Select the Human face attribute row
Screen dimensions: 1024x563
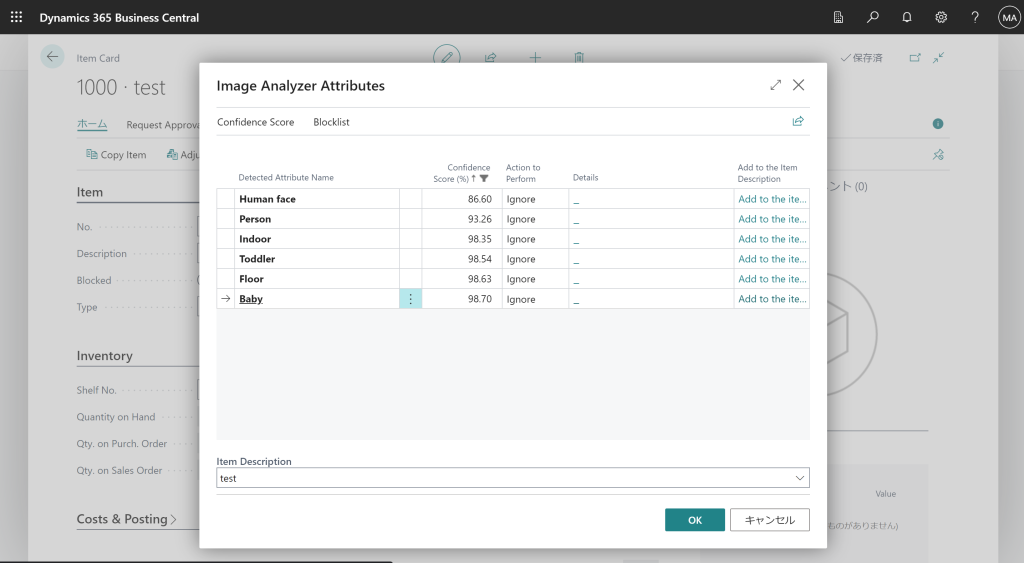tap(513, 199)
